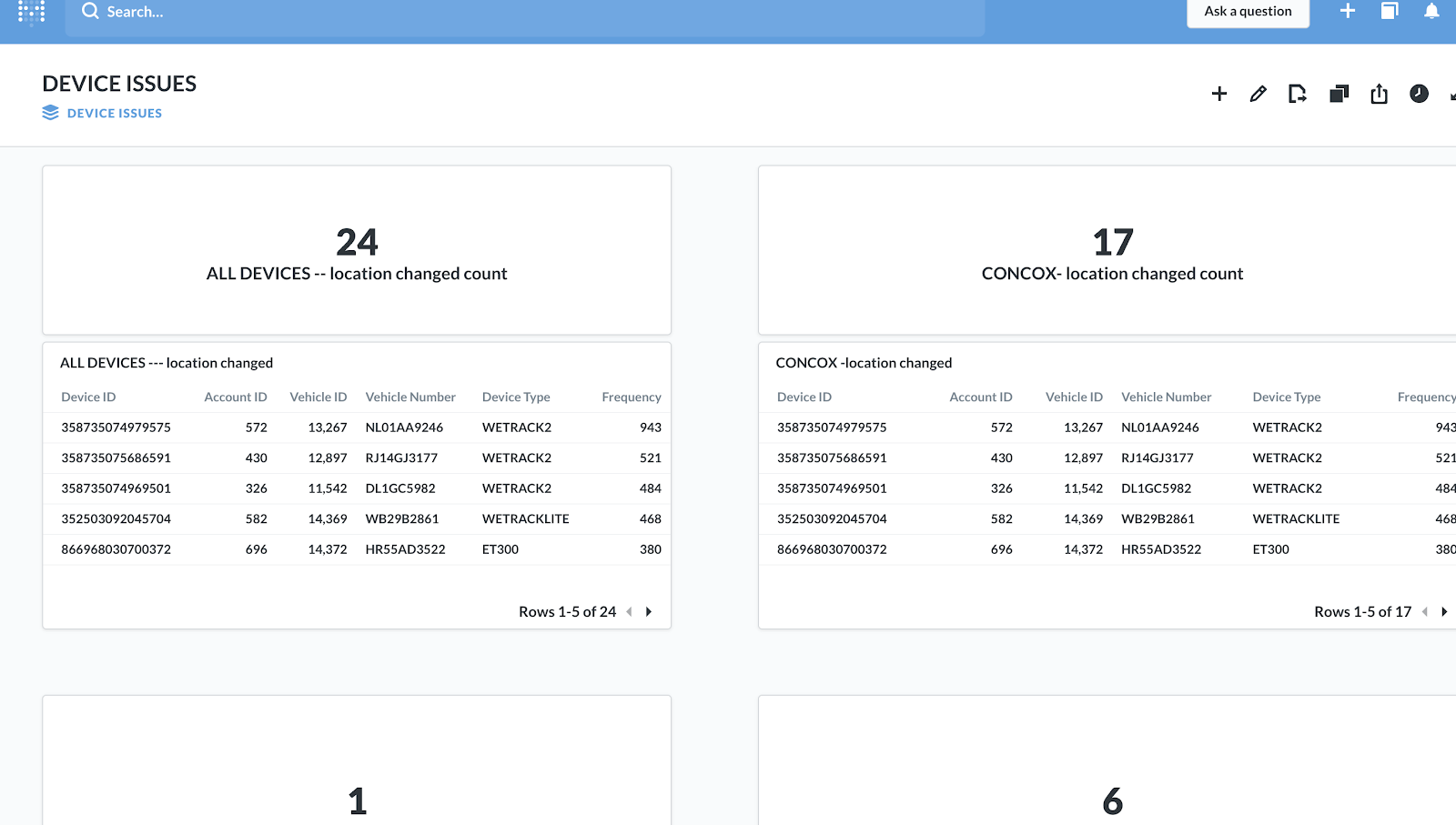Click the 24 ALL DEVICES count card
The image size is (1456, 825).
357,250
